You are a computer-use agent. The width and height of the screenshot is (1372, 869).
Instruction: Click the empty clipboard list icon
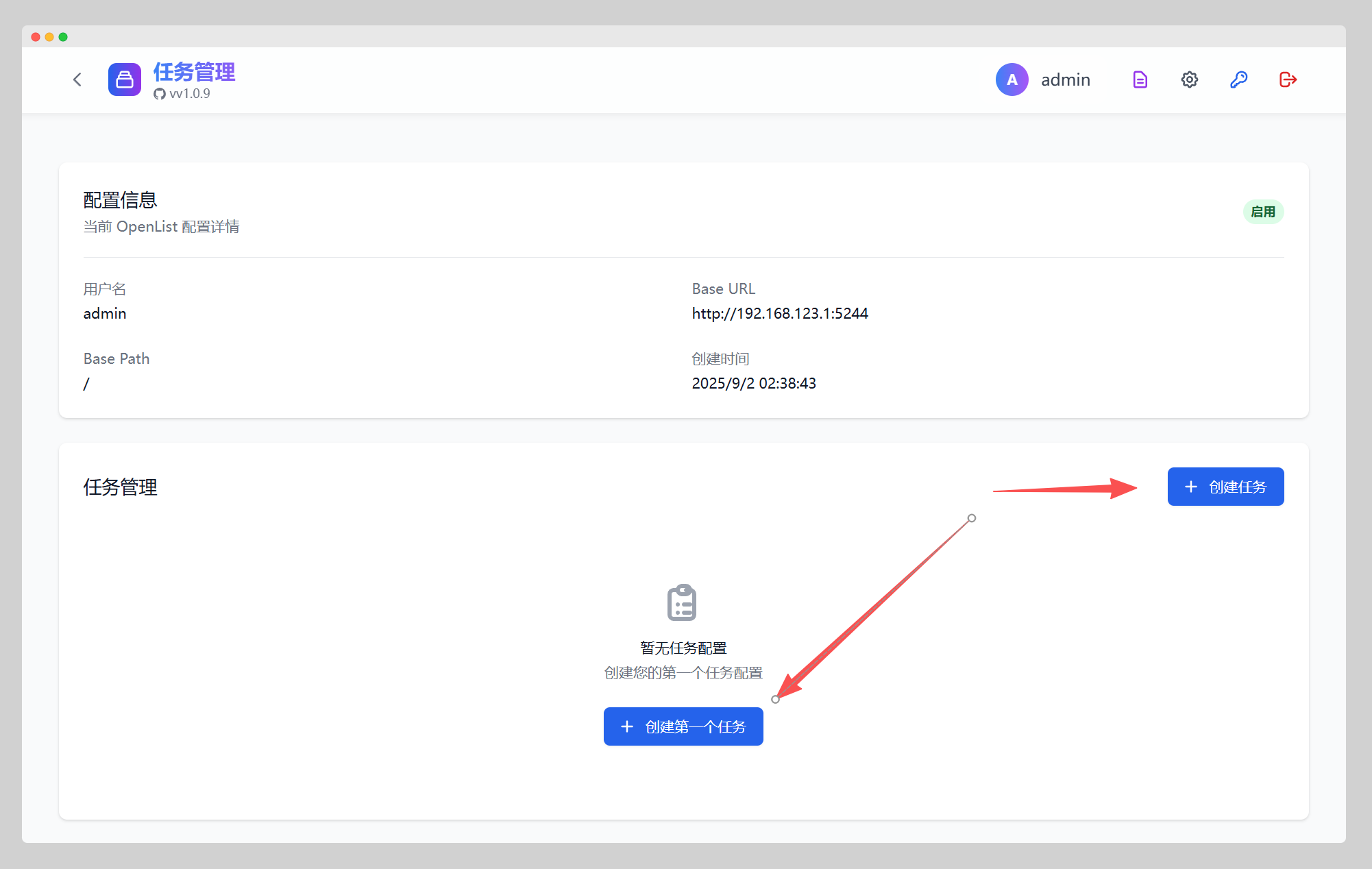(x=682, y=602)
